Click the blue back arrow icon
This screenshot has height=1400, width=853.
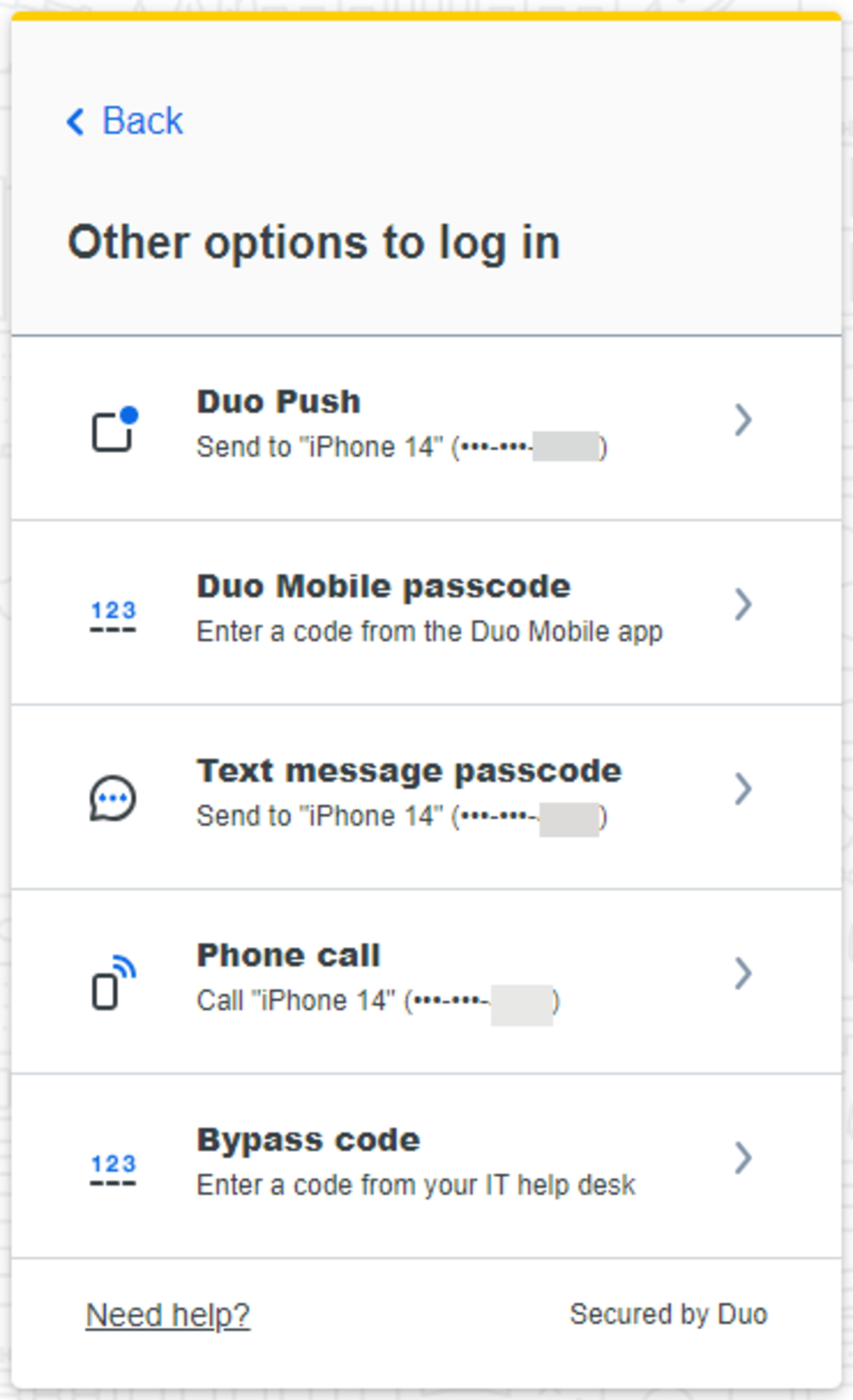coord(76,122)
